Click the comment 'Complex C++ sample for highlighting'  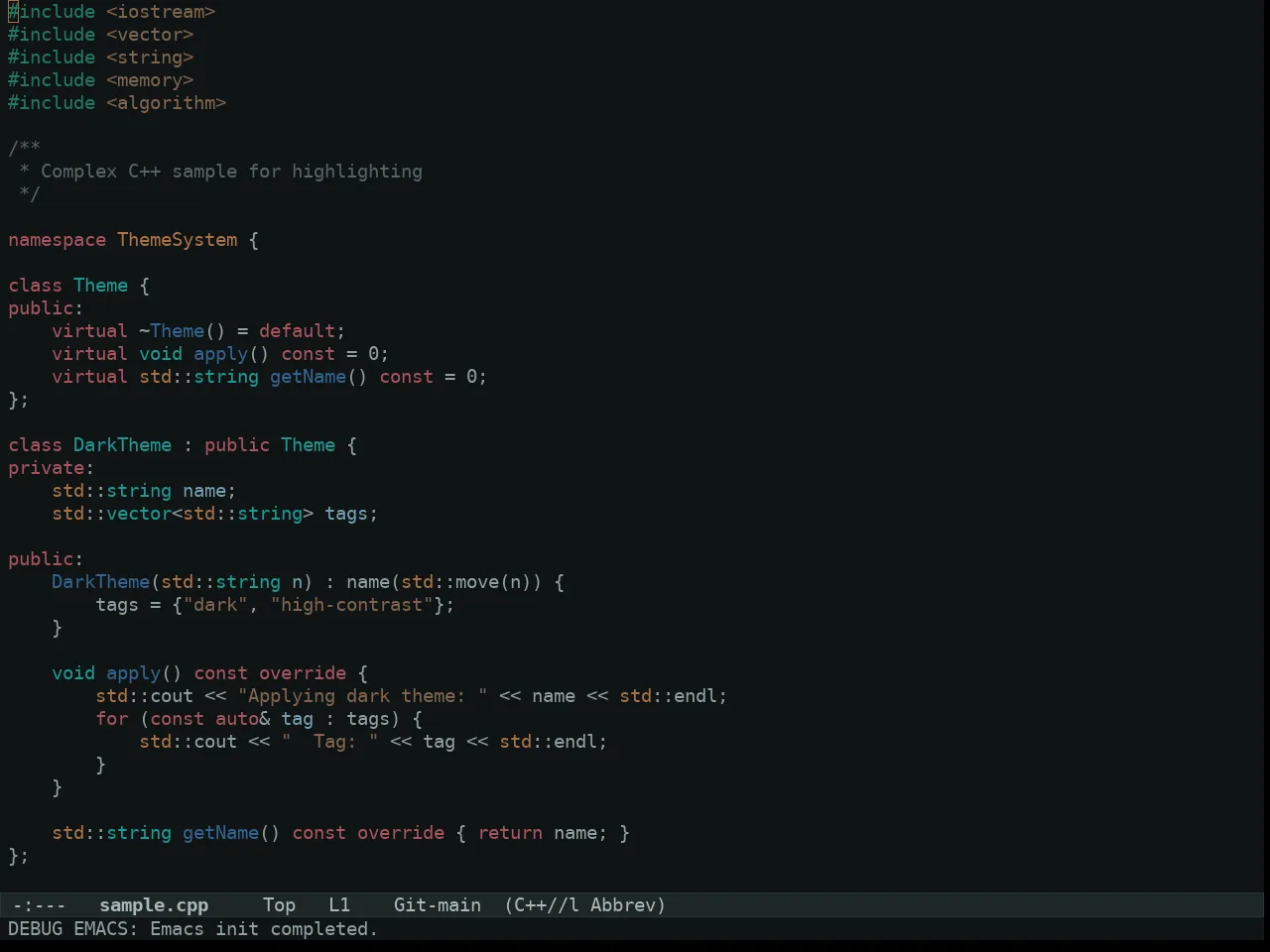(x=231, y=172)
